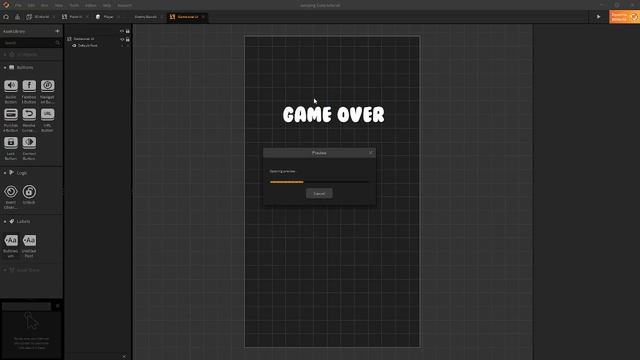Click the plus icon in Asset Library header
This screenshot has width=640, height=360.
tap(57, 31)
